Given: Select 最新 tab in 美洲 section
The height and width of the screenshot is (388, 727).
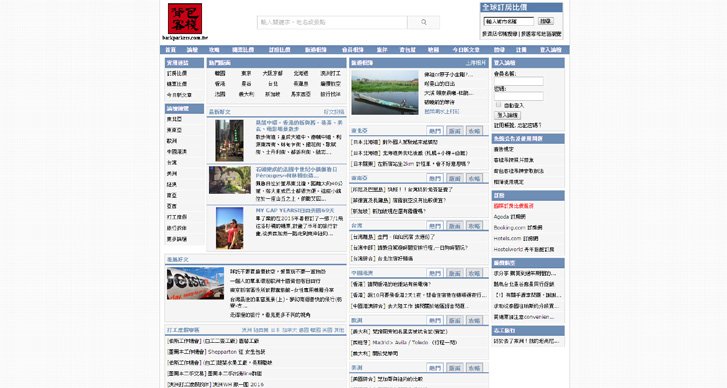Looking at the screenshot, I should (454, 368).
